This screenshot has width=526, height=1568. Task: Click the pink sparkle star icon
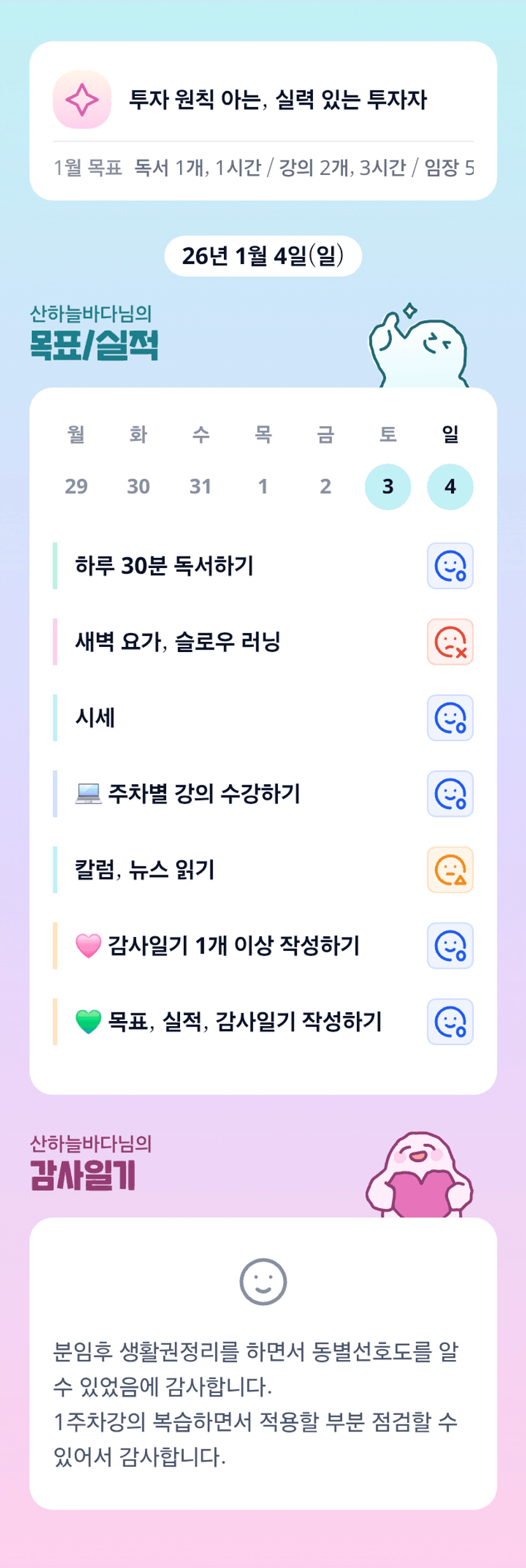pyautogui.click(x=82, y=100)
